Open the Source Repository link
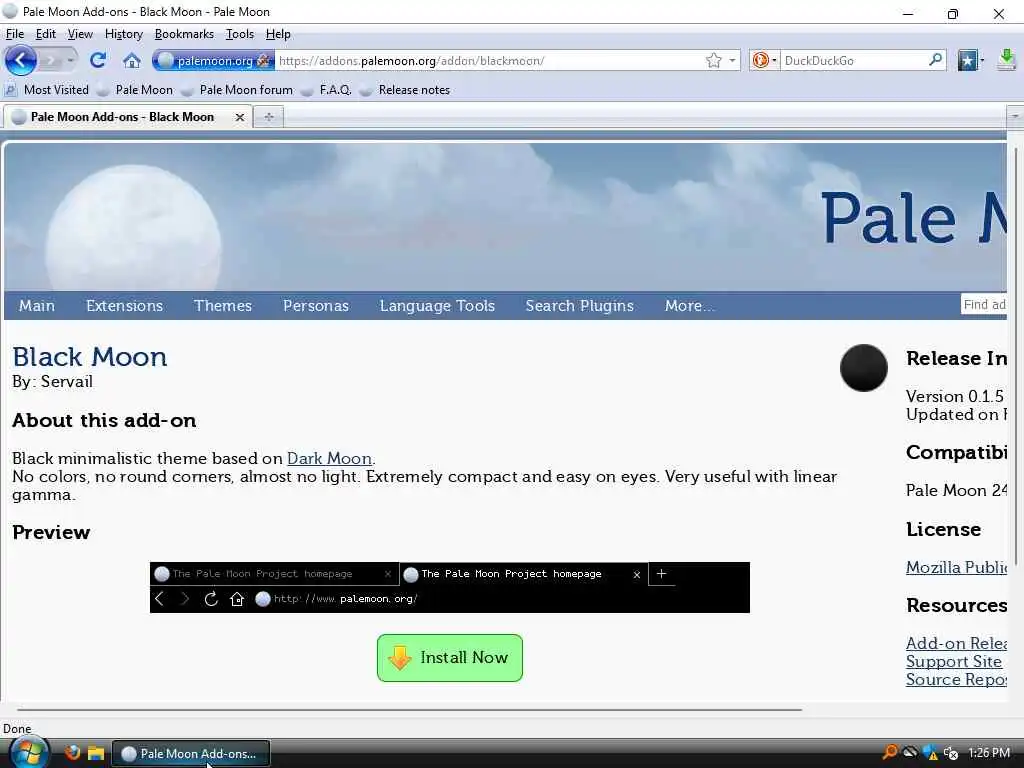 (x=956, y=680)
